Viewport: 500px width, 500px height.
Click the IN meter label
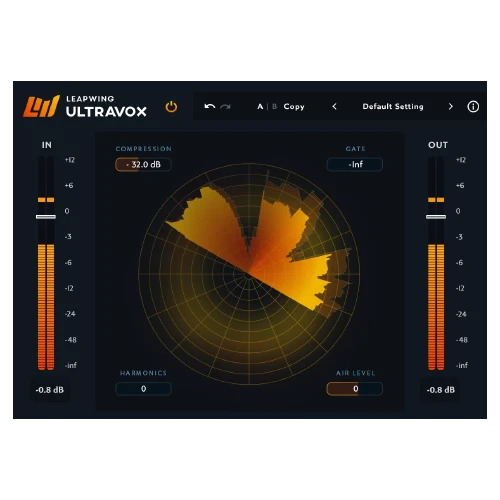[47, 145]
